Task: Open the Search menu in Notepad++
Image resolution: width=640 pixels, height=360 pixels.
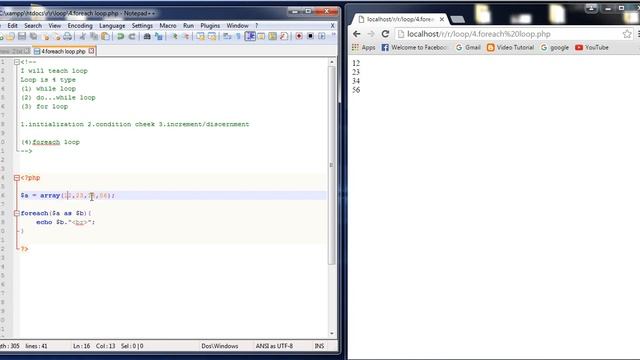Action: [x=33, y=25]
